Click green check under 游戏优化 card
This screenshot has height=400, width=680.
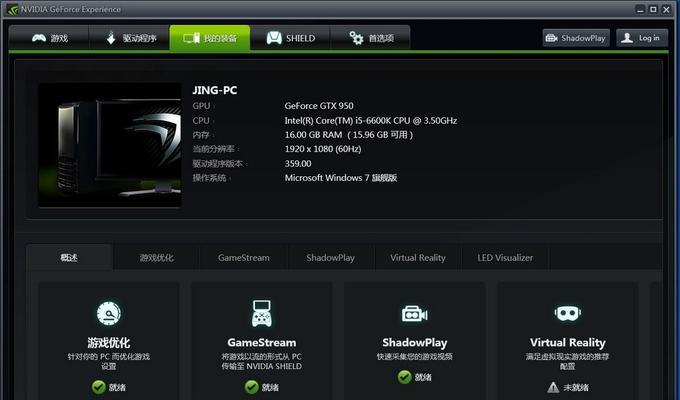(x=98, y=387)
